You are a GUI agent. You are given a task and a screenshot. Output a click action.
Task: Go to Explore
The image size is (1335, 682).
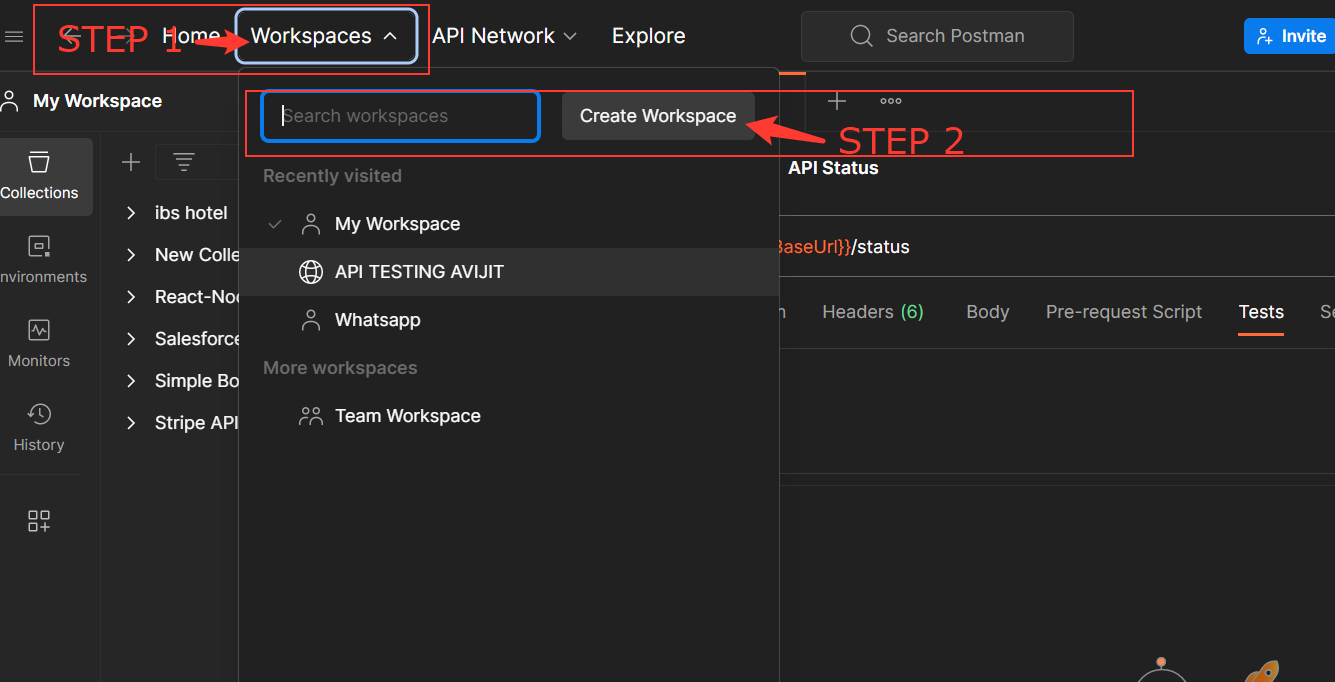tap(649, 36)
